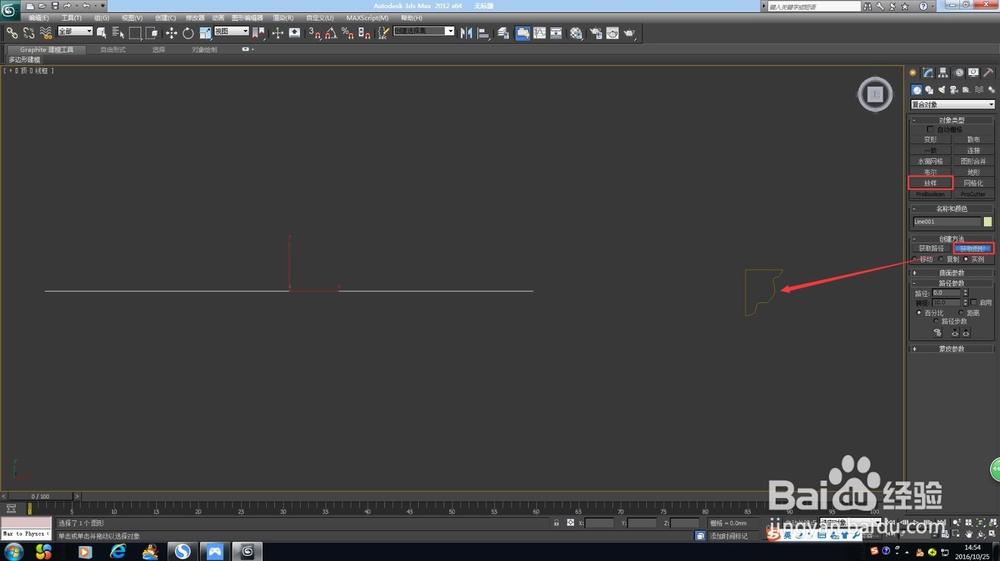Open Curve Editor

pyautogui.click(x=540, y=33)
